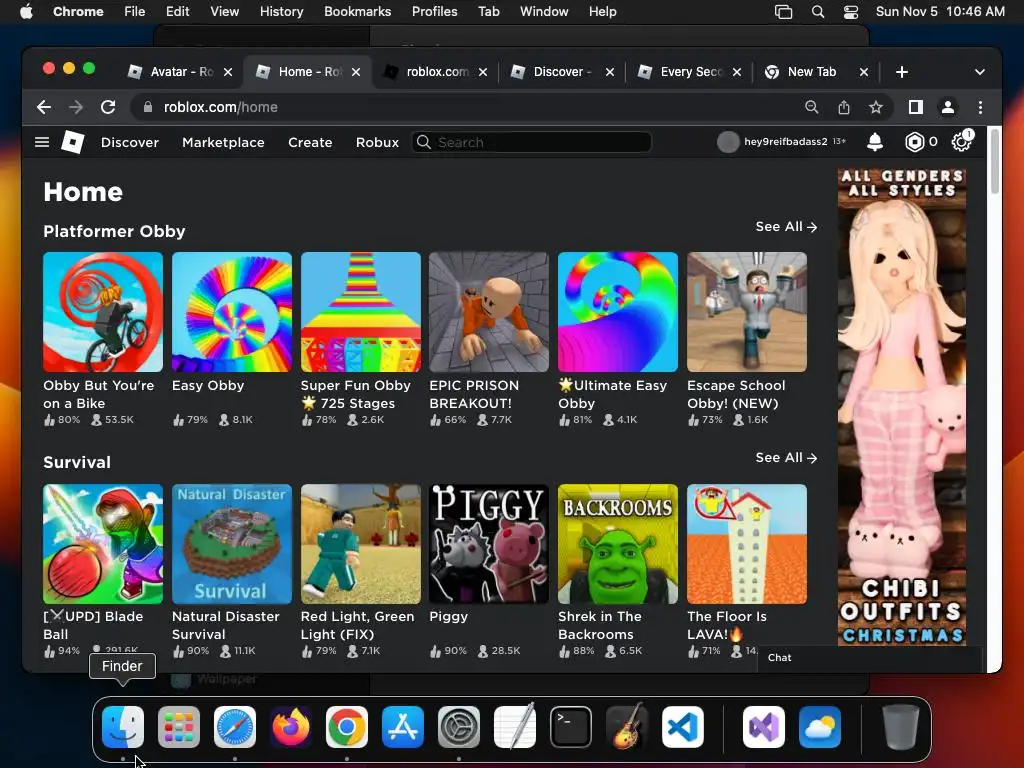
Task: Open macOS Control Center
Action: [x=851, y=12]
